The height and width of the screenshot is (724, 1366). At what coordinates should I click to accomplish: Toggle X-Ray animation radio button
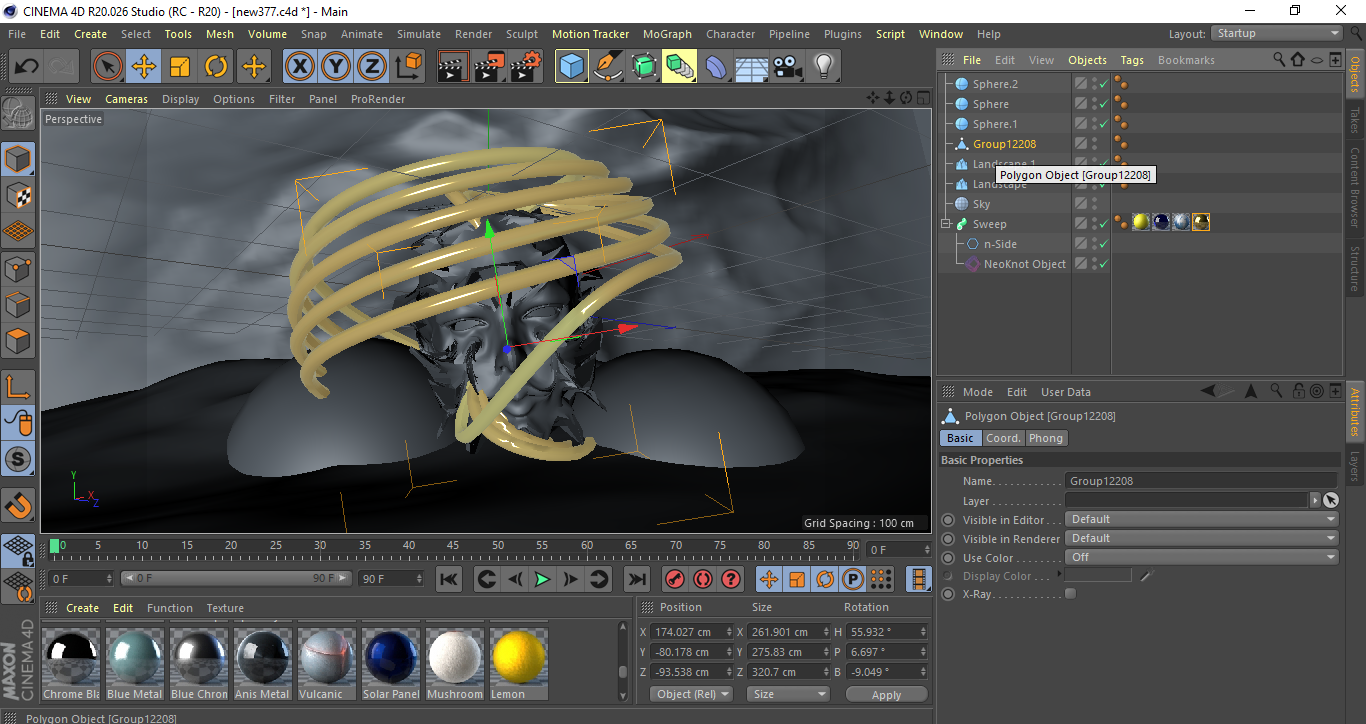point(948,594)
